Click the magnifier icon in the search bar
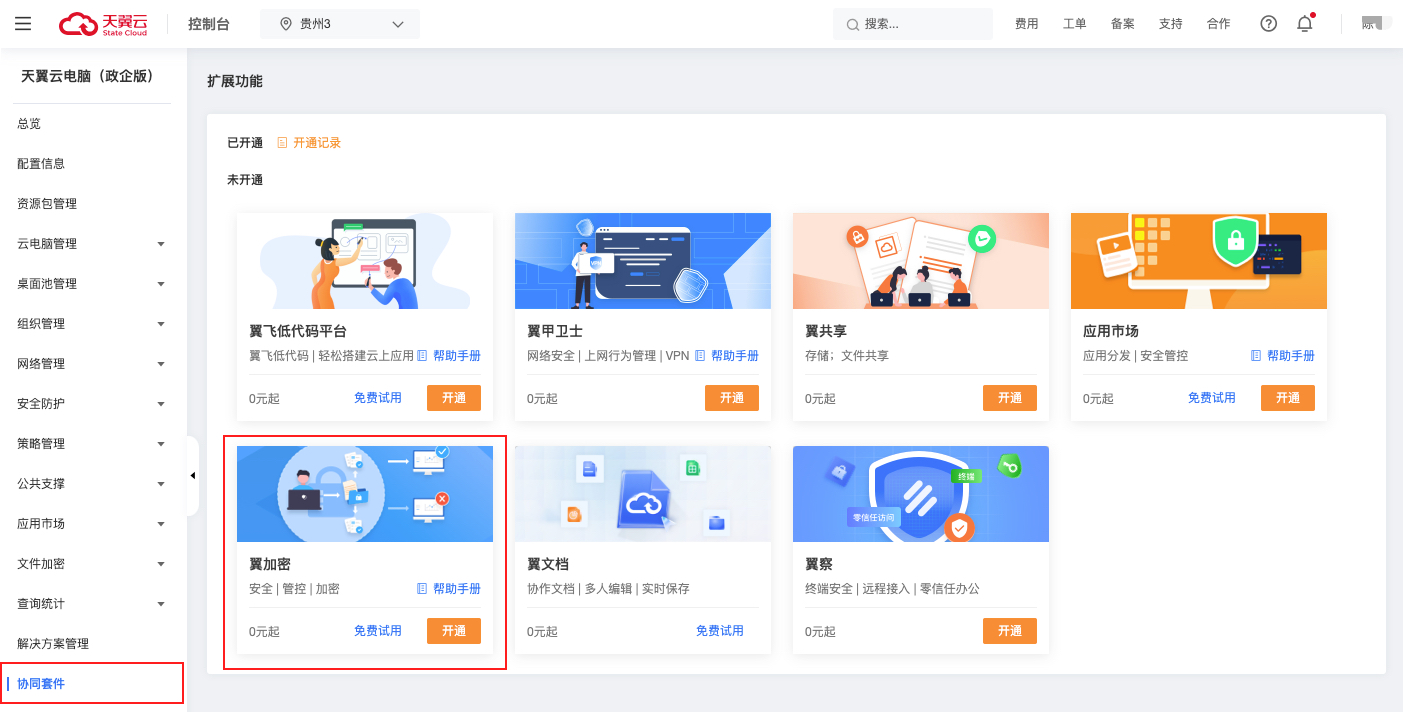The width and height of the screenshot is (1403, 712). pyautogui.click(x=851, y=23)
